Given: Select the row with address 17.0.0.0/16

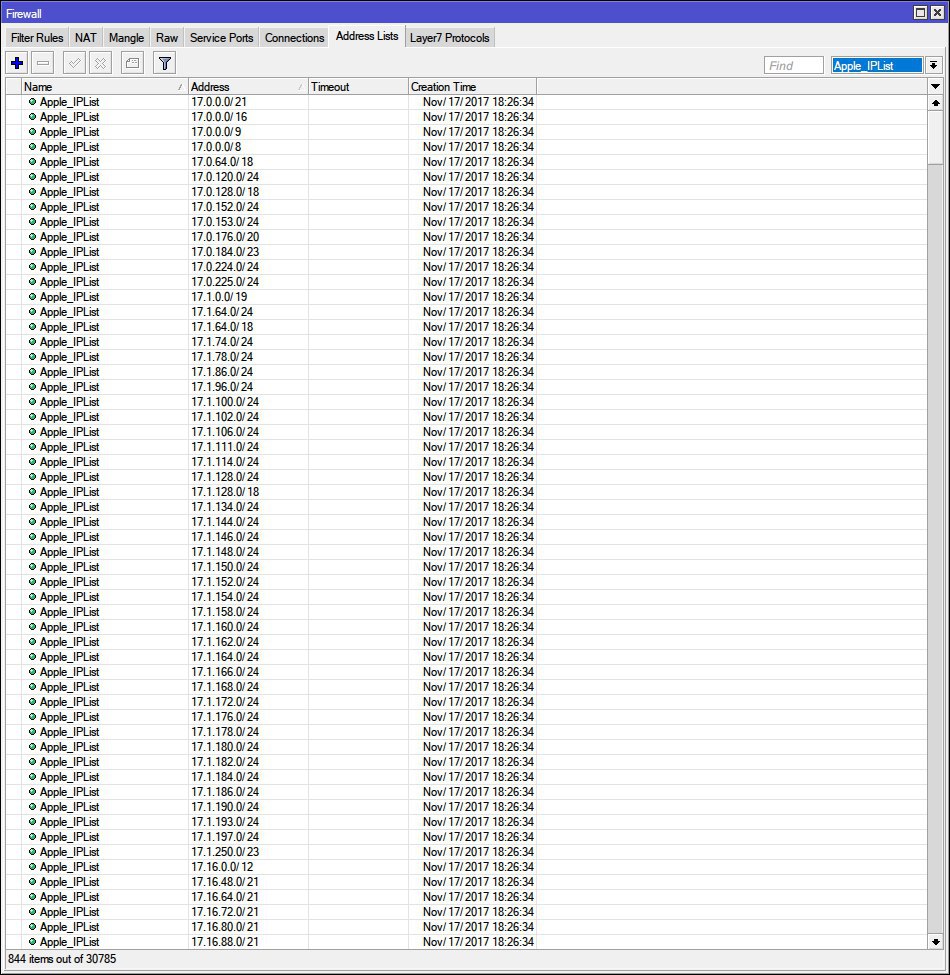Looking at the screenshot, I should pos(466,116).
